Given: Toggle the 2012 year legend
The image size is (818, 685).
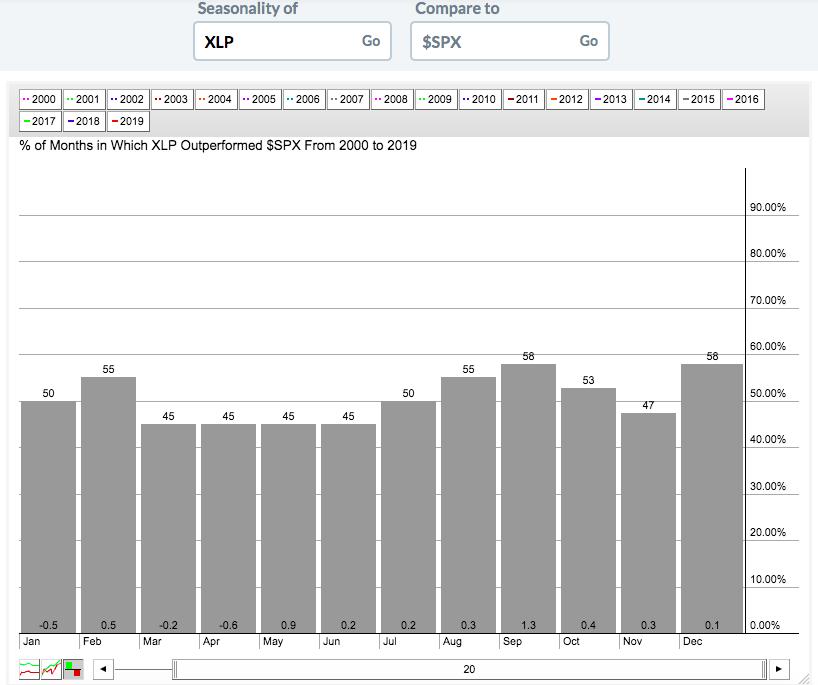Looking at the screenshot, I should tap(568, 99).
